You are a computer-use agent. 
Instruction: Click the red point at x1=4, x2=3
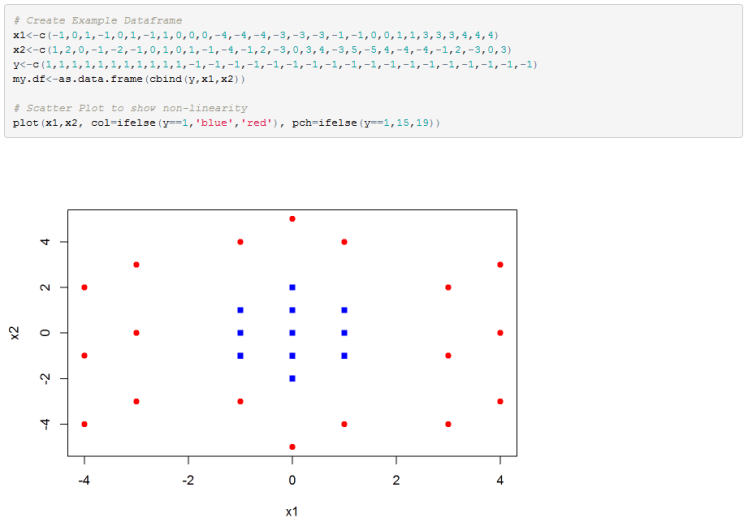pyautogui.click(x=500, y=264)
